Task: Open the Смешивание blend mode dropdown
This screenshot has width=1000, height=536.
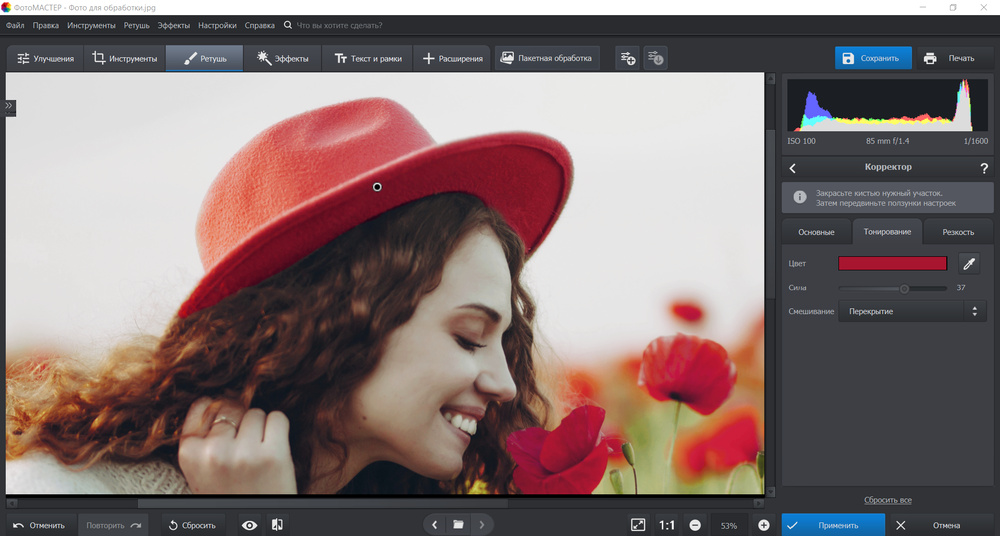Action: [x=910, y=311]
